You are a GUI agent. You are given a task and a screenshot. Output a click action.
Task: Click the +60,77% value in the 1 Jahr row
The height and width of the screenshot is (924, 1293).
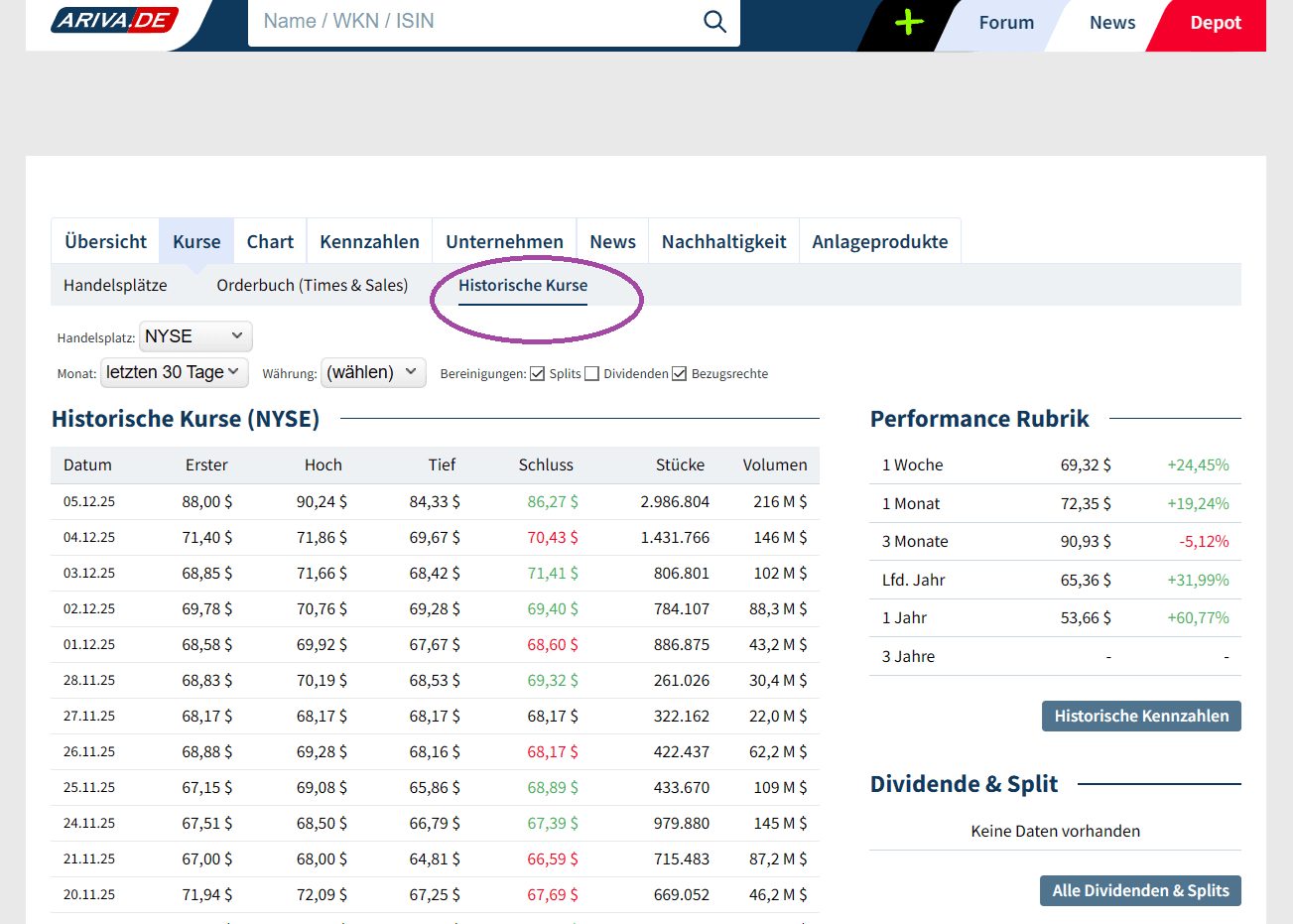pos(1198,617)
